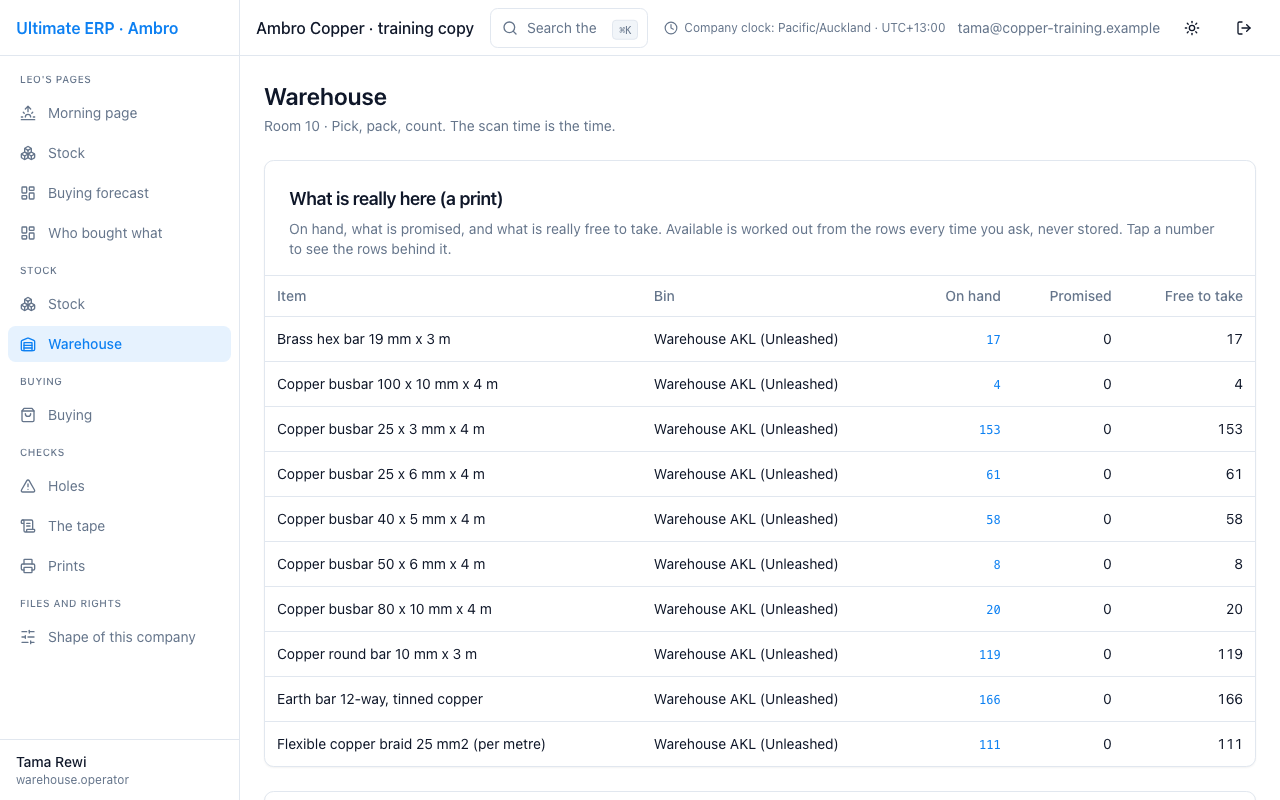Click the Buying forecast grid icon

pos(28,193)
